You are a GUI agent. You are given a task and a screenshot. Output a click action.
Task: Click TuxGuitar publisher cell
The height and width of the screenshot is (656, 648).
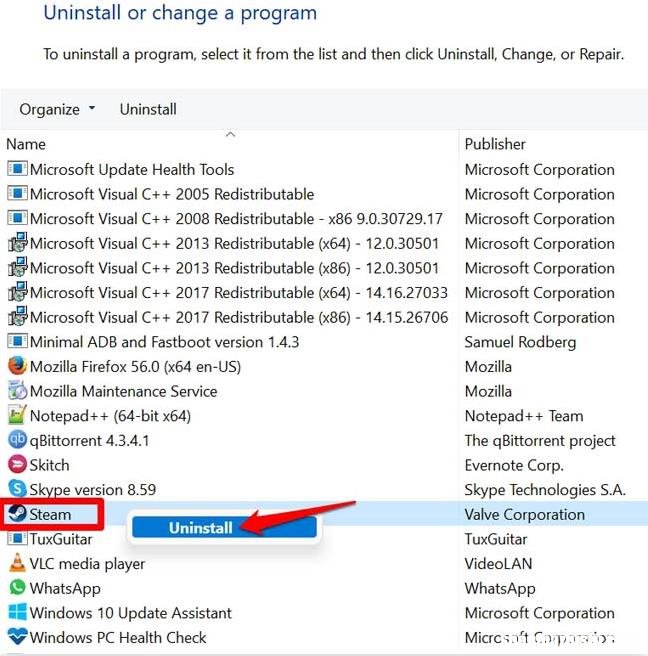pos(496,539)
